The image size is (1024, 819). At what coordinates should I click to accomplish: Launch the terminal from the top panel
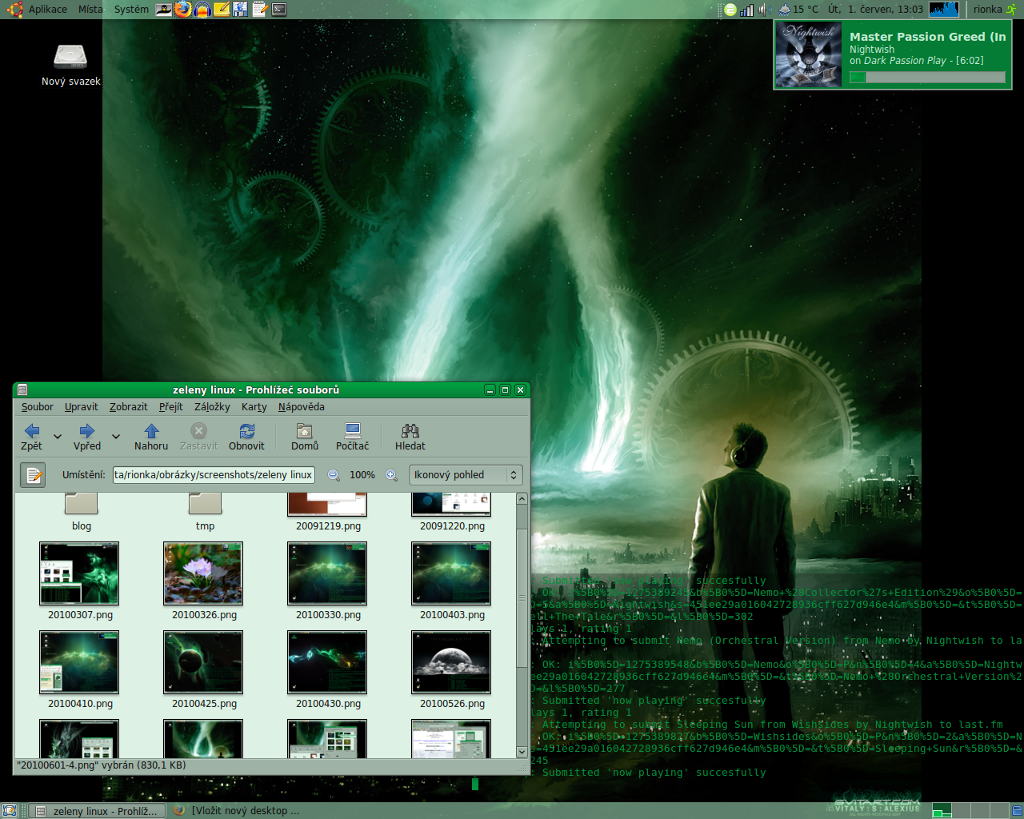[x=280, y=9]
